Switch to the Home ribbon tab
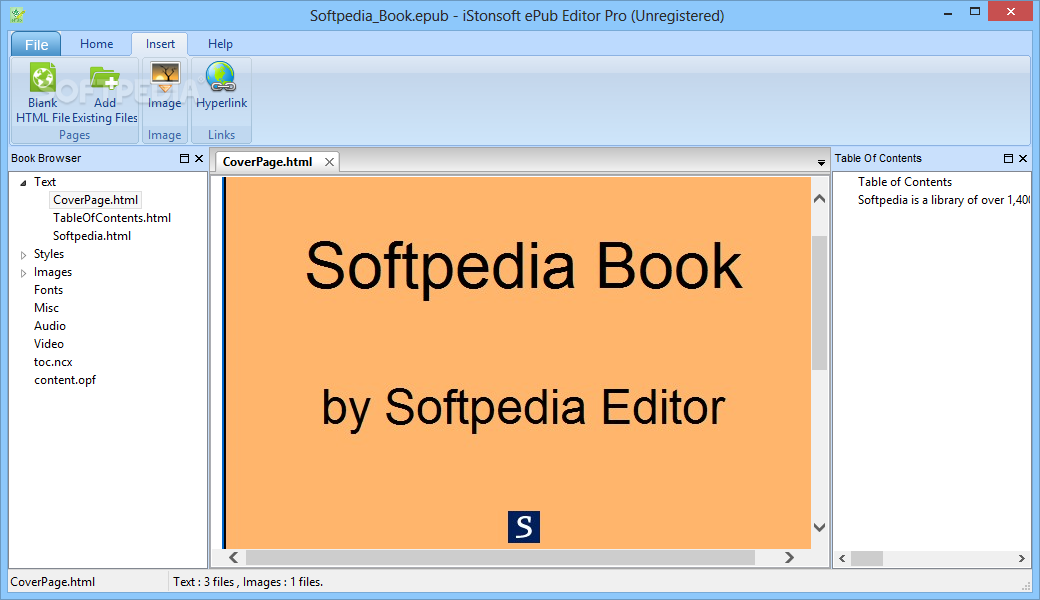The image size is (1040, 600). (x=97, y=44)
